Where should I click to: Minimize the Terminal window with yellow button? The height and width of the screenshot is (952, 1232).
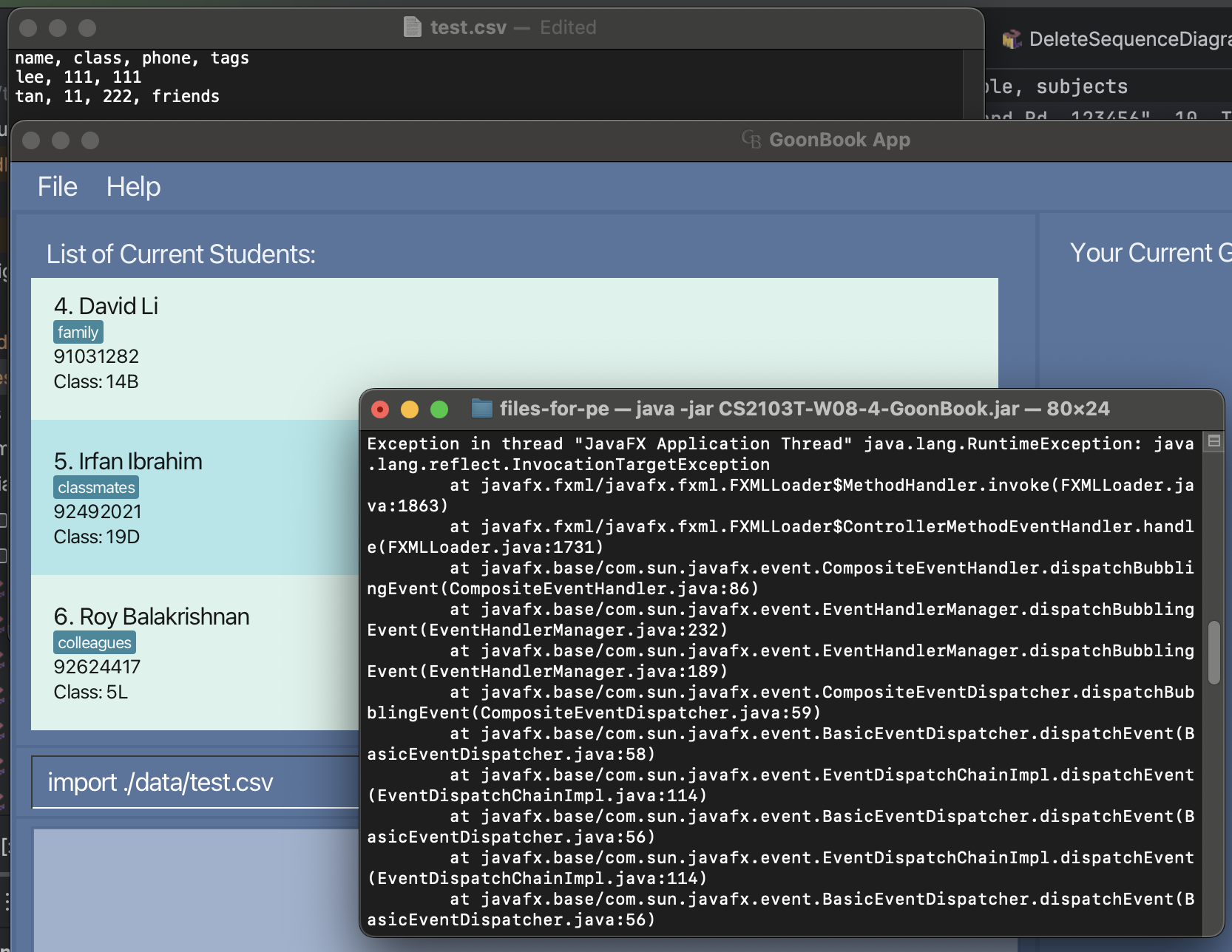pyautogui.click(x=410, y=409)
